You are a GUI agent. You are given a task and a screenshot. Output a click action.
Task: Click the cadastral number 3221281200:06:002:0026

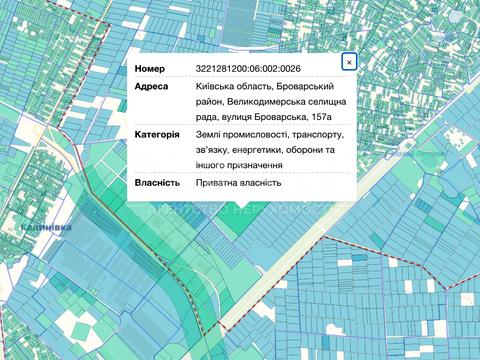248,69
